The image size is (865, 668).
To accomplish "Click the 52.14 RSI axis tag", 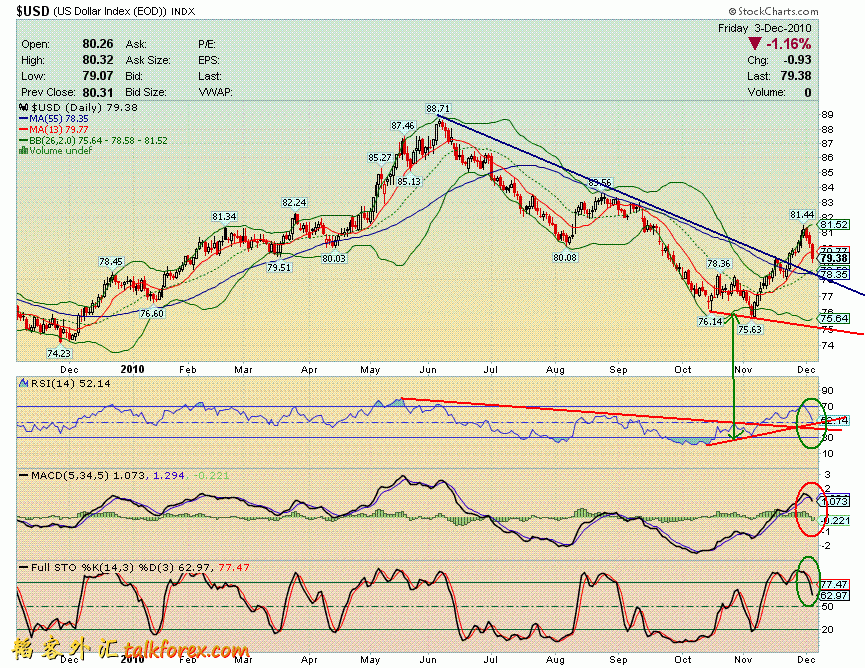I will (834, 421).
